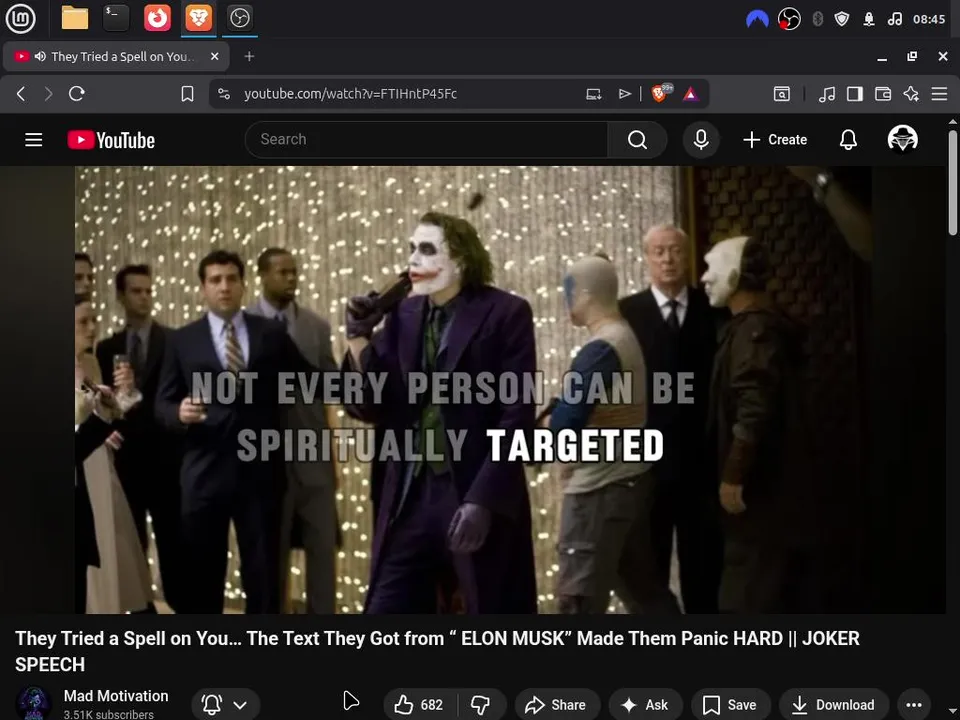Go back to the previous page

pyautogui.click(x=21, y=94)
